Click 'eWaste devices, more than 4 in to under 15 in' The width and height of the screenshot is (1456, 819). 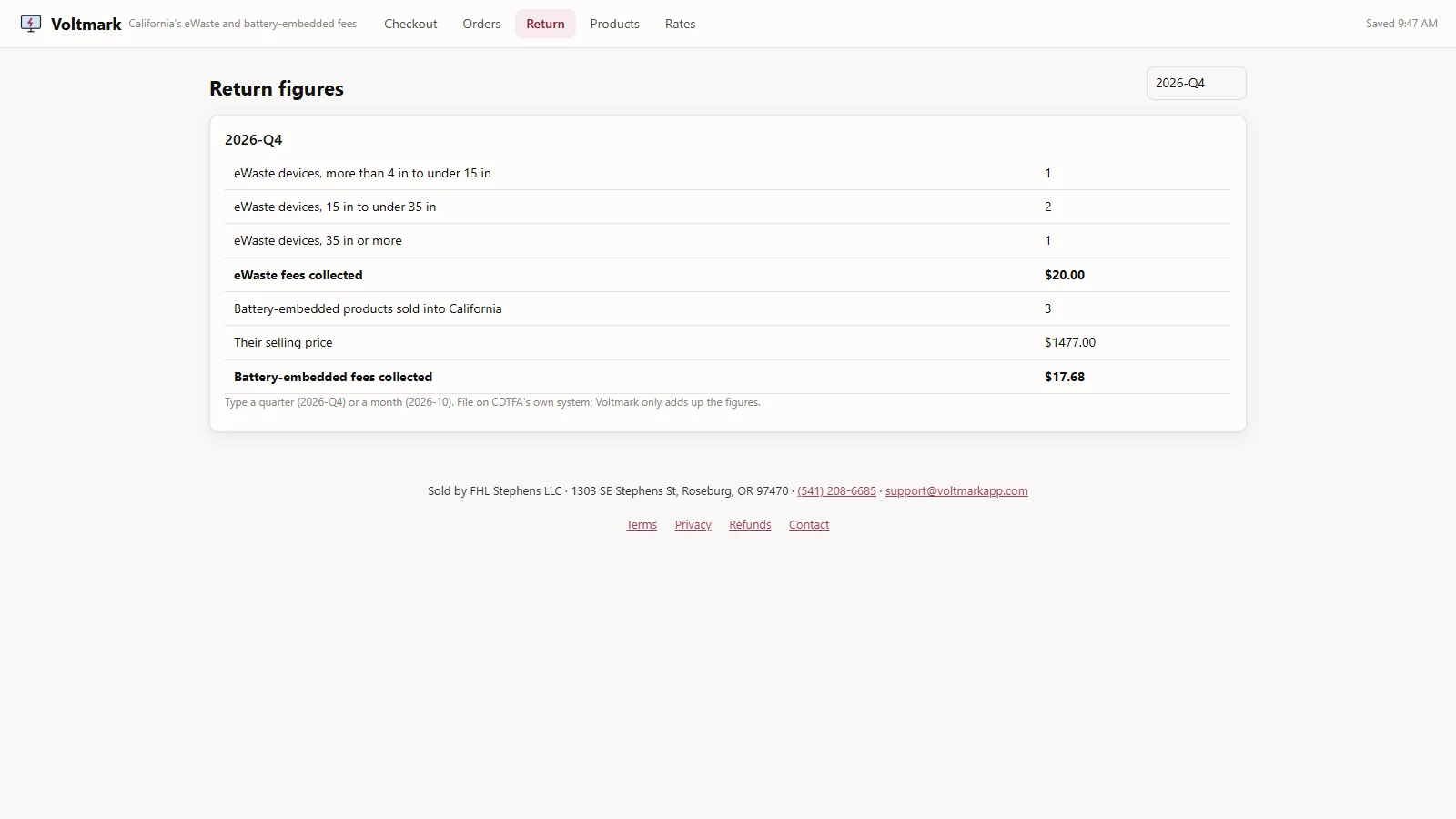[x=362, y=173]
